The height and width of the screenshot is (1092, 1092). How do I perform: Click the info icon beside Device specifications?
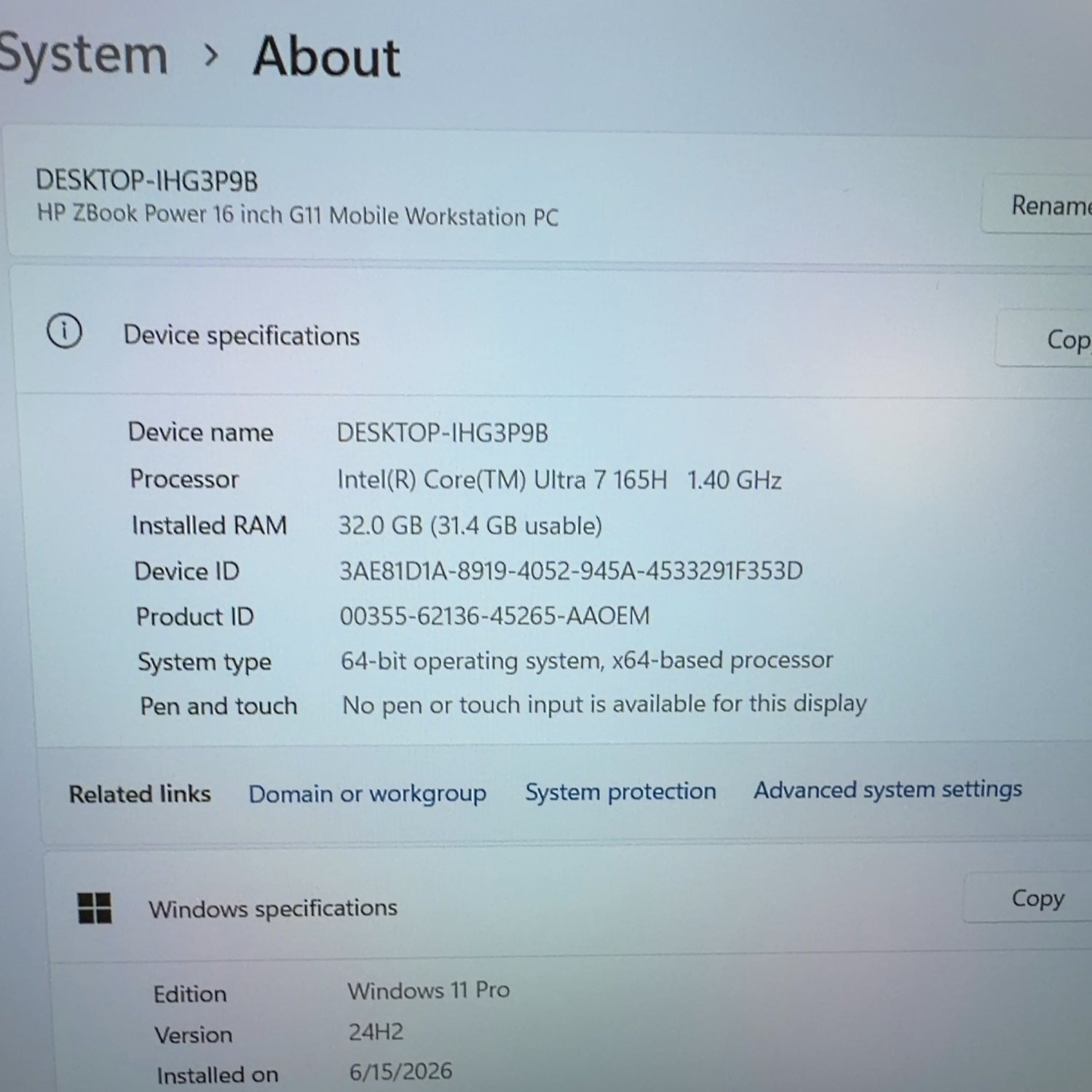tap(64, 331)
